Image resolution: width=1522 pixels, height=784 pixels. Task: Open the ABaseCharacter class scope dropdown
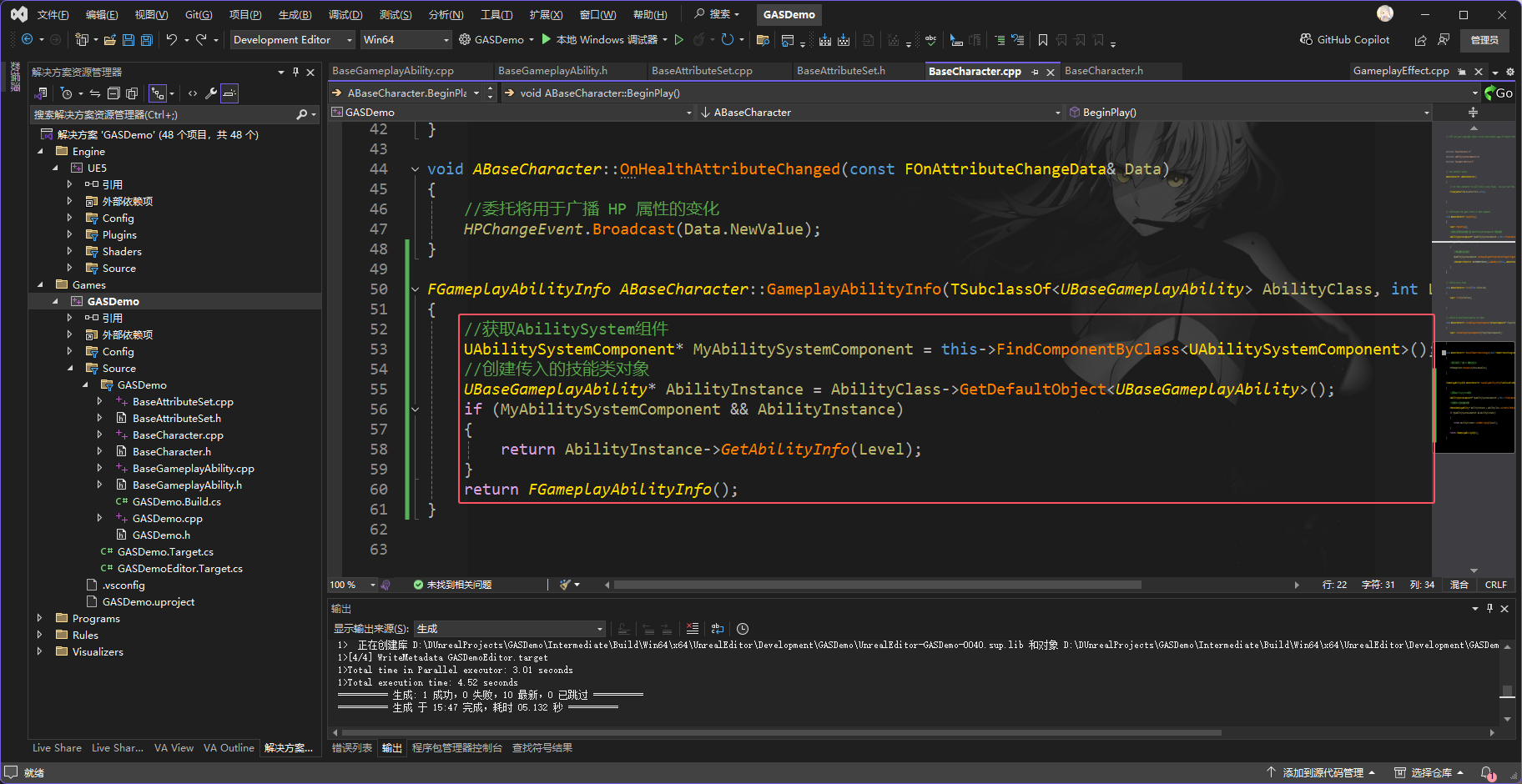(881, 112)
